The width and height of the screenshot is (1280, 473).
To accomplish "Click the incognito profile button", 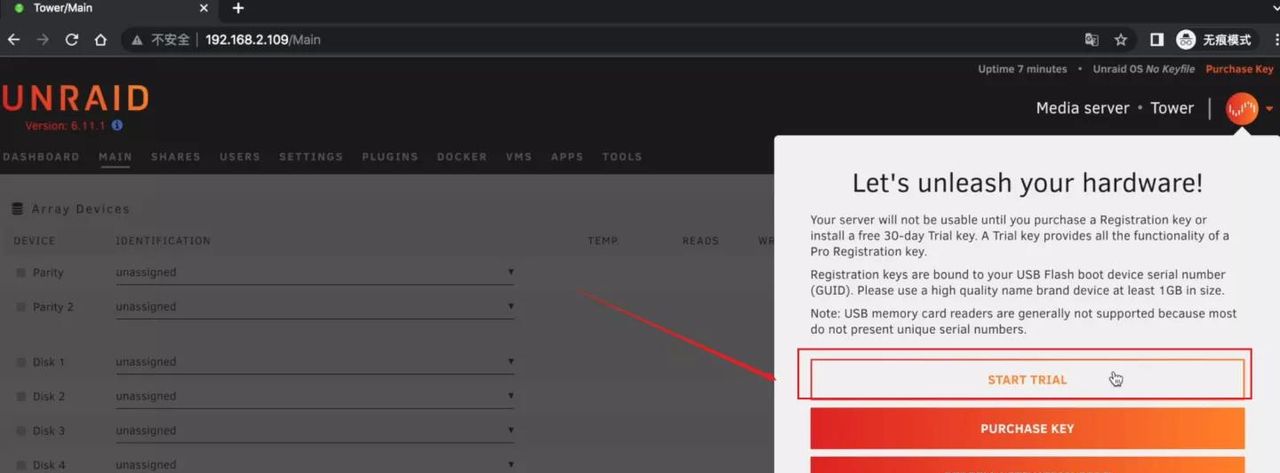I will pos(1215,40).
